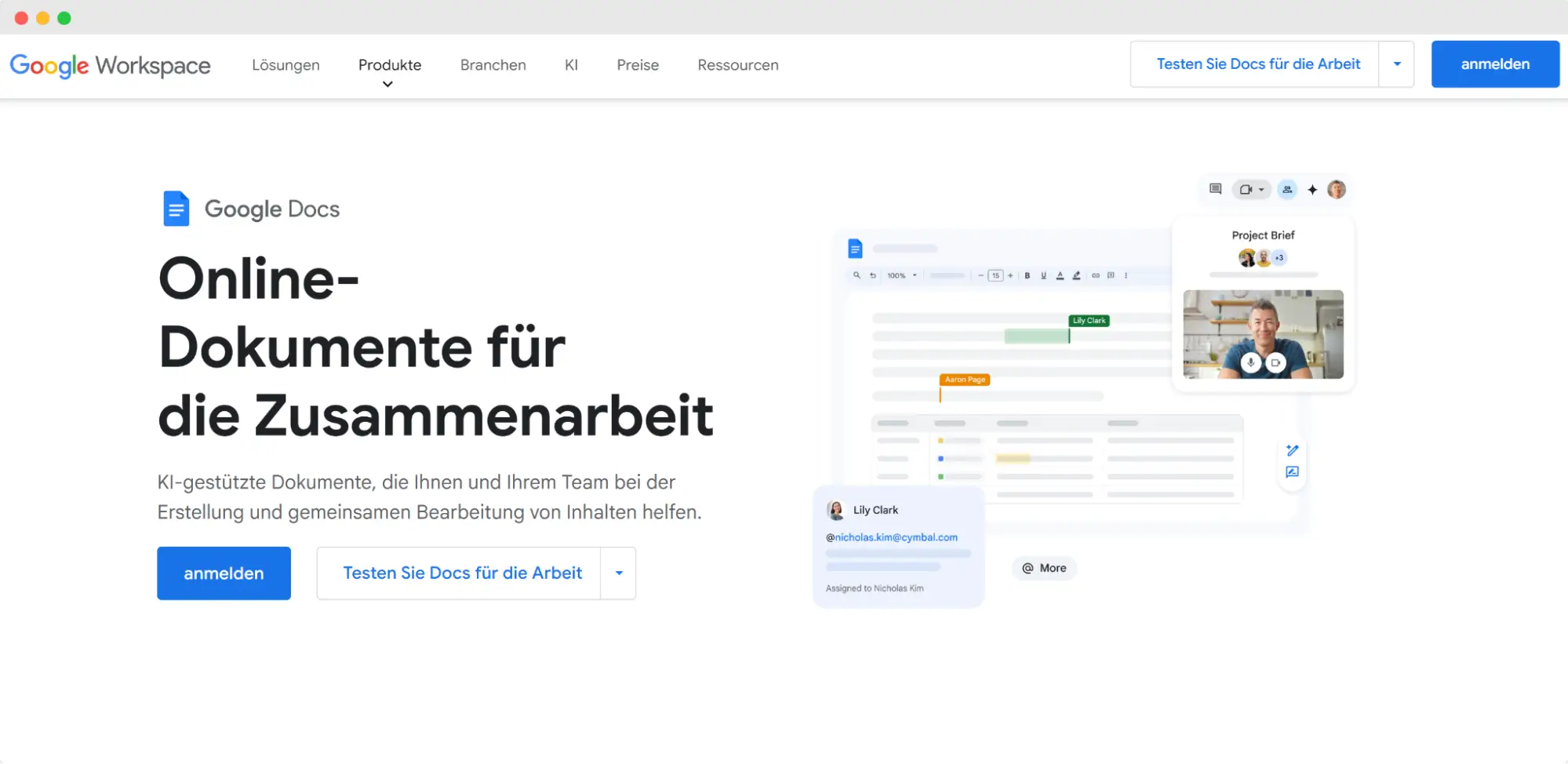Click the font size plus in mock toolbar
1568x764 pixels.
(x=1010, y=275)
